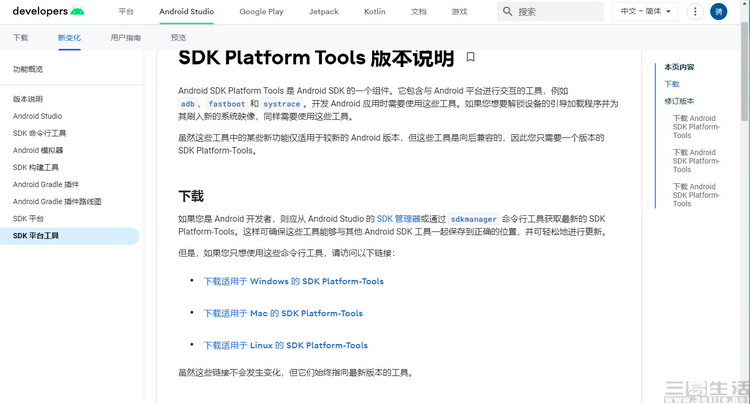
Task: Focus the 搜索 search field
Action: pos(551,11)
